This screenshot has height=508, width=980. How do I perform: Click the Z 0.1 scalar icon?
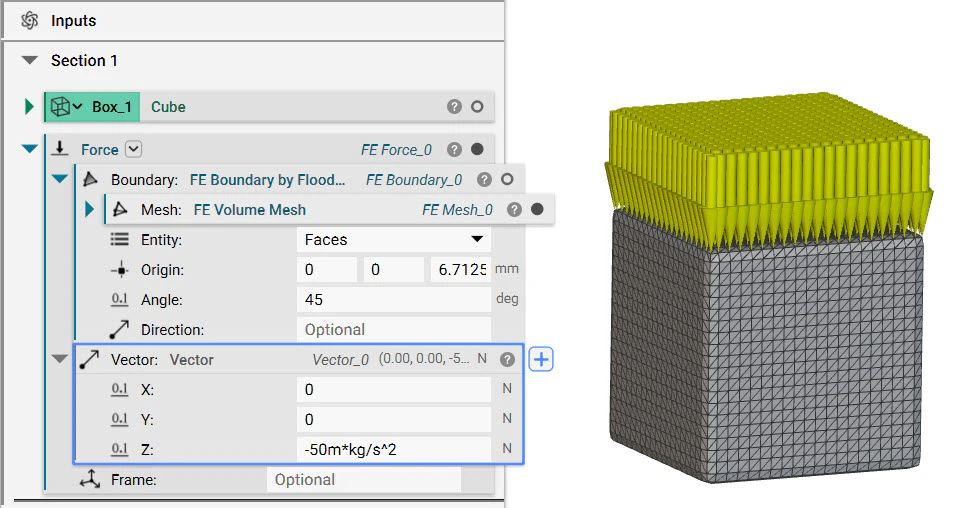coord(119,449)
